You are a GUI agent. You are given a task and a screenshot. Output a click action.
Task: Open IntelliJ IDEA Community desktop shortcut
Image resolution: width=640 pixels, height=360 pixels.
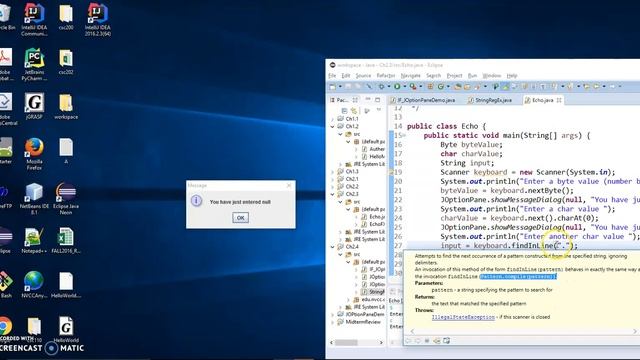click(x=34, y=19)
